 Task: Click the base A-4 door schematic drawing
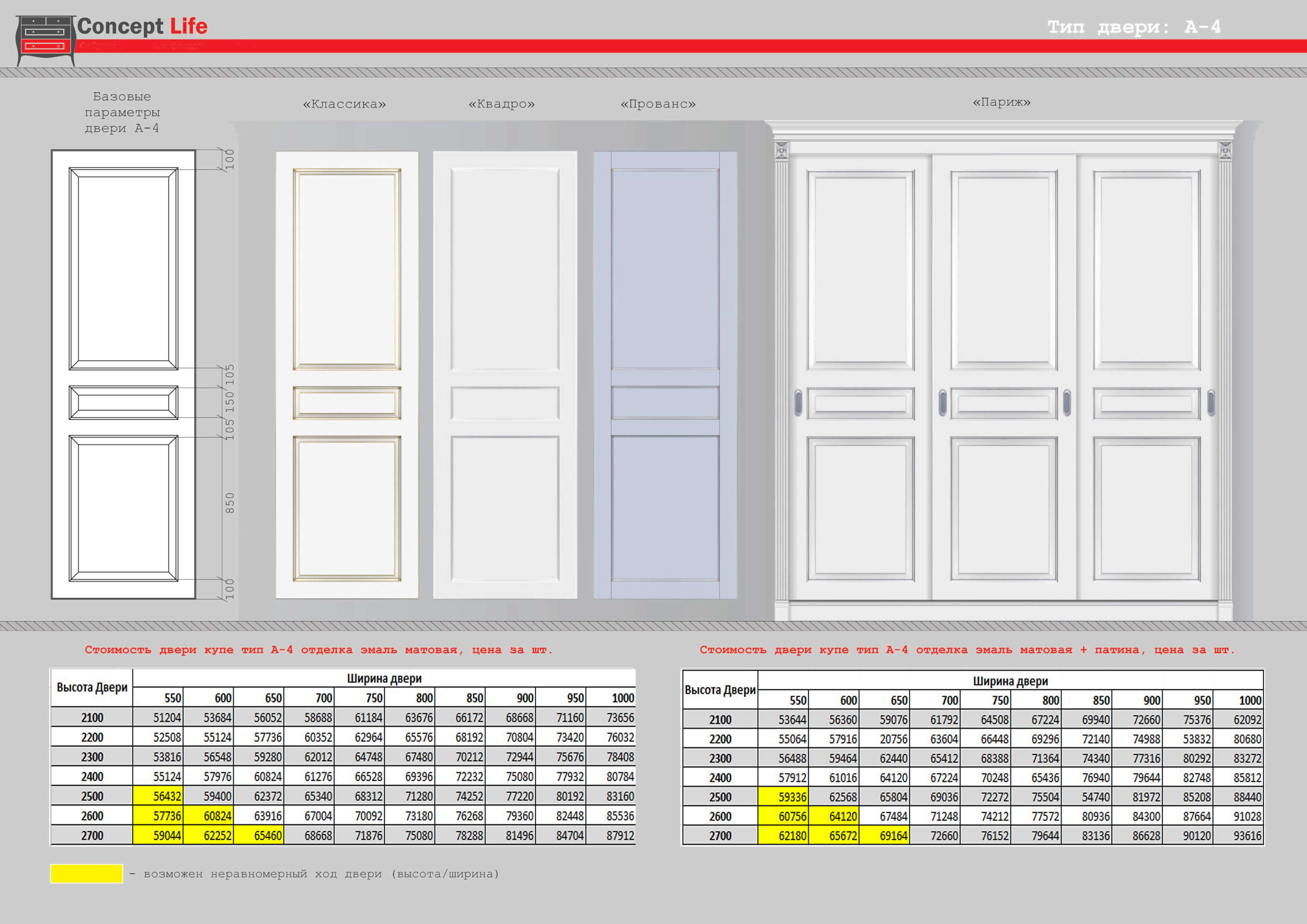124,374
